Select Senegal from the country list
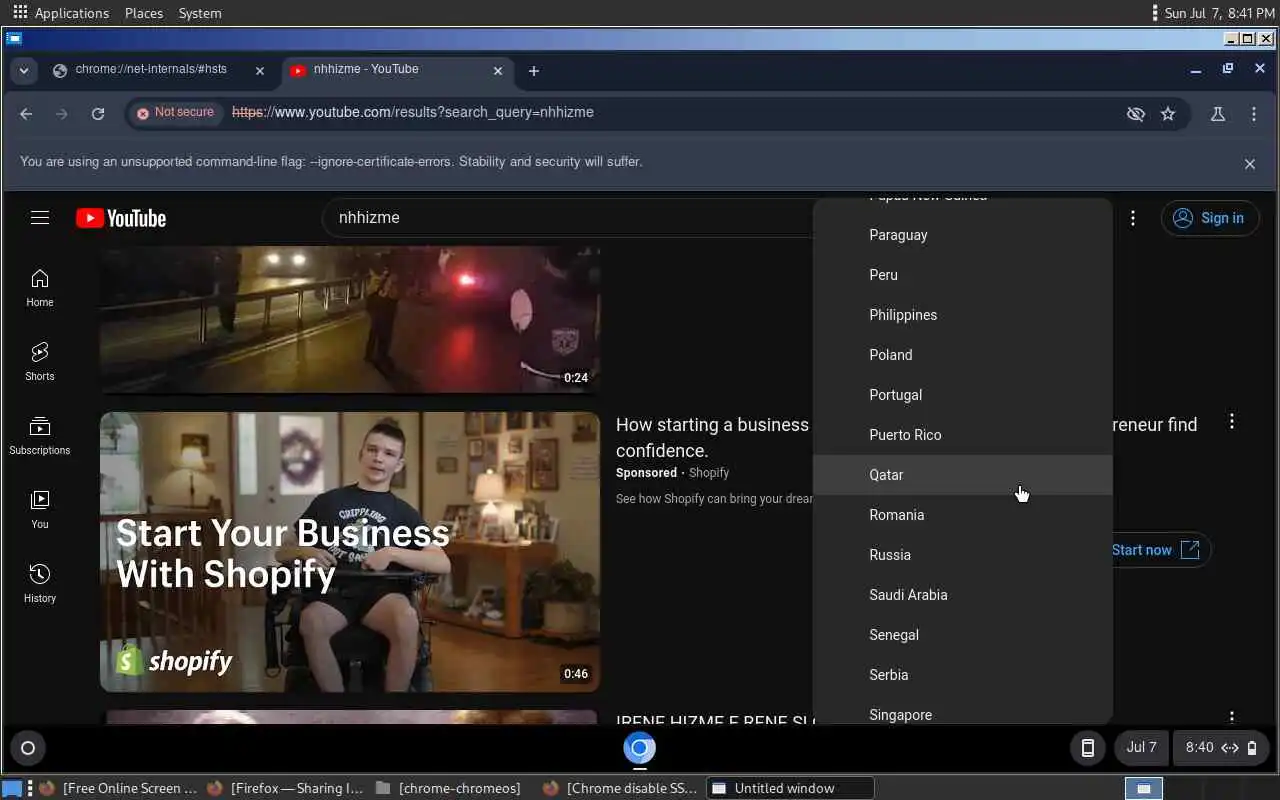 pyautogui.click(x=963, y=635)
